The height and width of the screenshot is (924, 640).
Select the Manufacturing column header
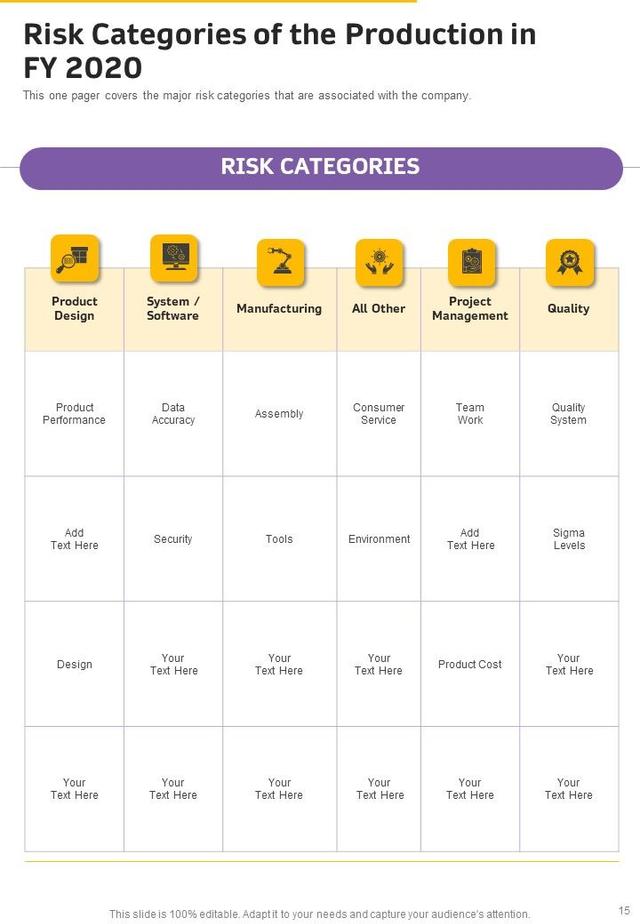tap(279, 309)
